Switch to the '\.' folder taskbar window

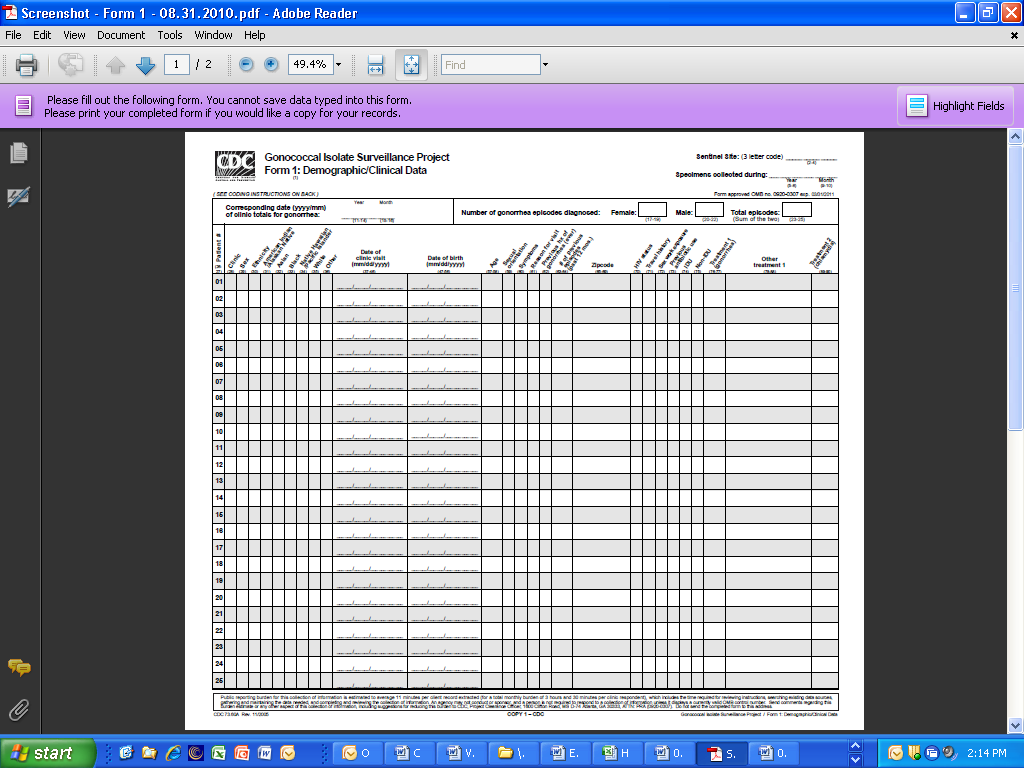[x=513, y=753]
